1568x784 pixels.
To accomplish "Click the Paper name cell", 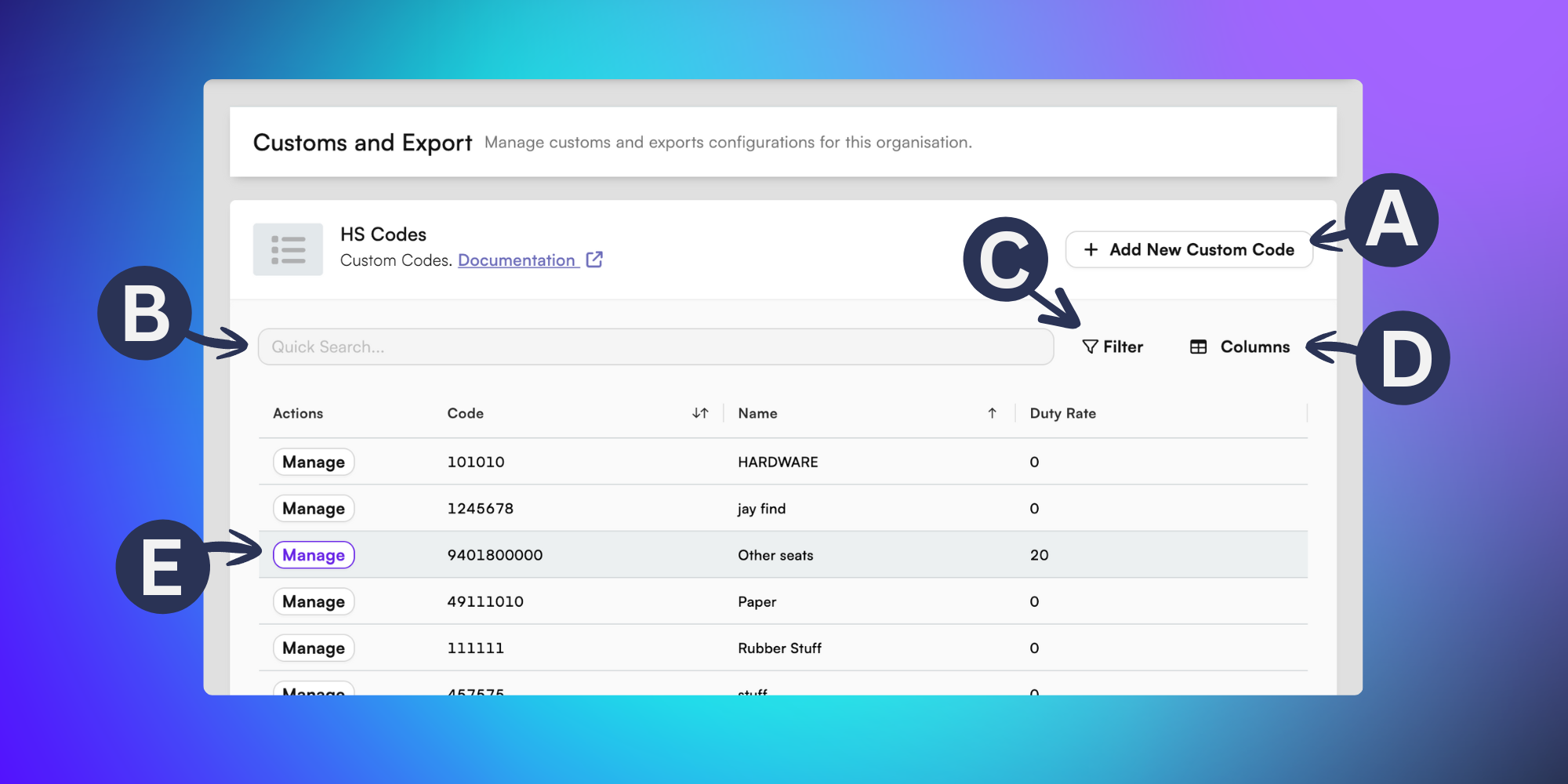I will pyautogui.click(x=757, y=602).
